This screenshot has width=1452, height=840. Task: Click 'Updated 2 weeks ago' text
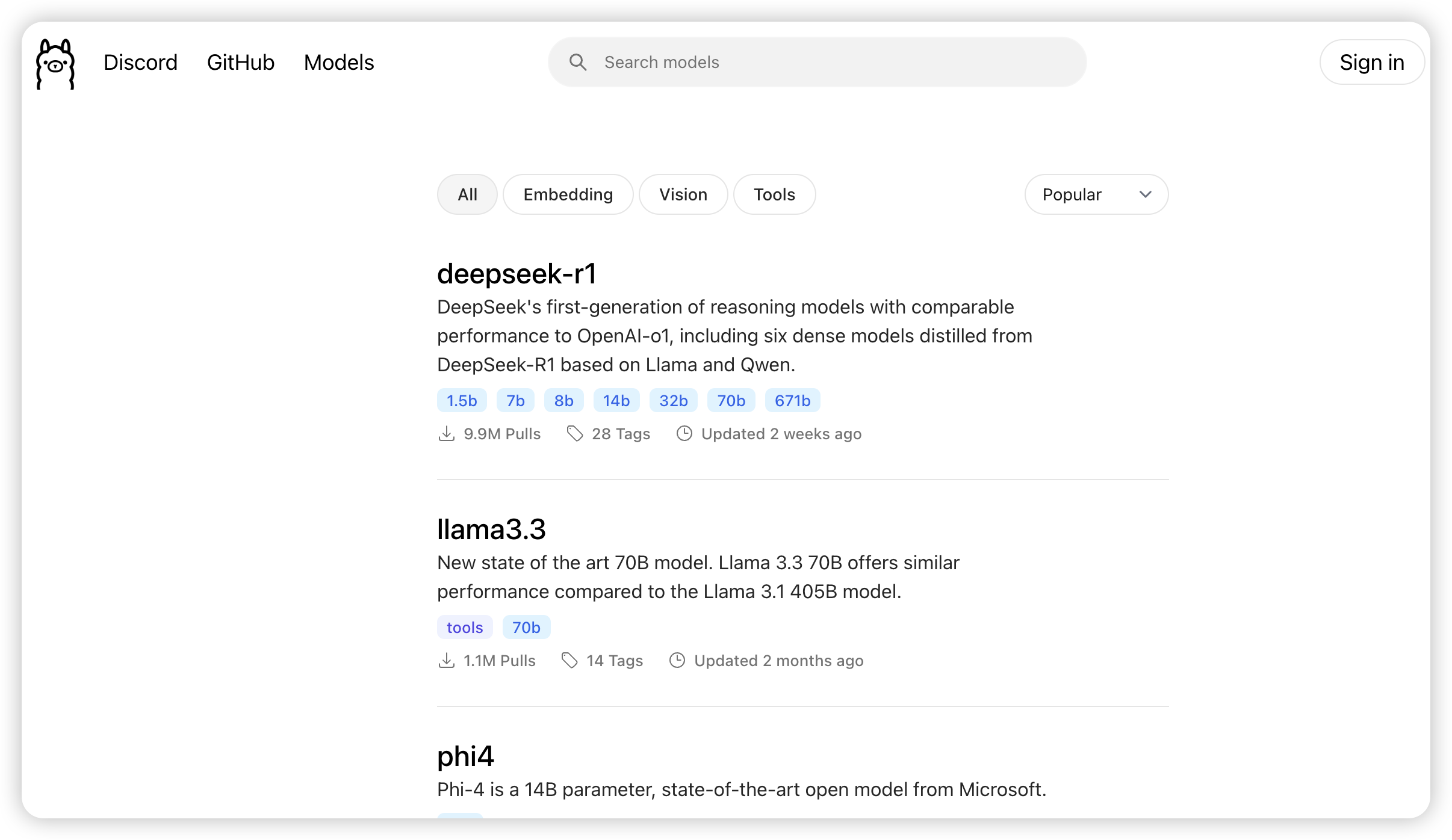click(x=781, y=434)
